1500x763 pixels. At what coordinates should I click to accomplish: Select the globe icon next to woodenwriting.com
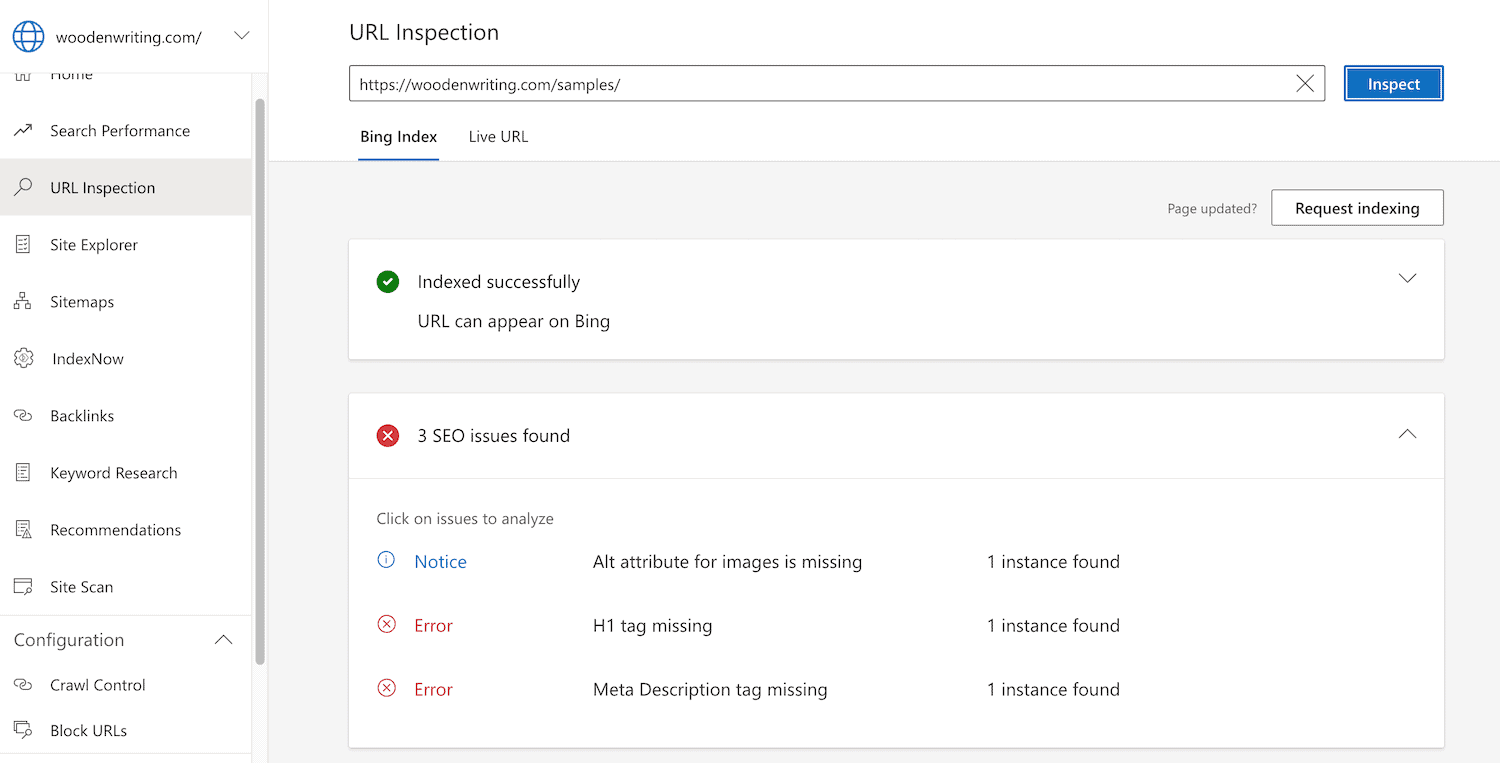click(x=27, y=36)
